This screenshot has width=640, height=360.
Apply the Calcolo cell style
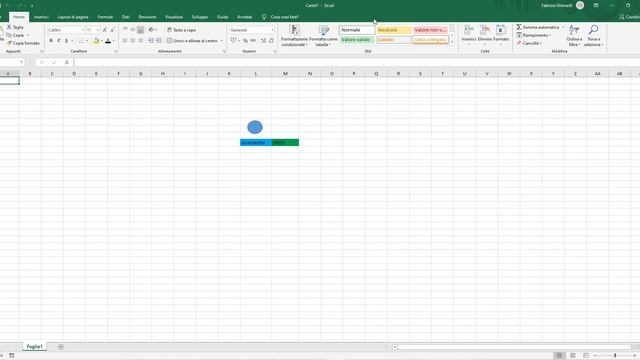click(x=393, y=40)
